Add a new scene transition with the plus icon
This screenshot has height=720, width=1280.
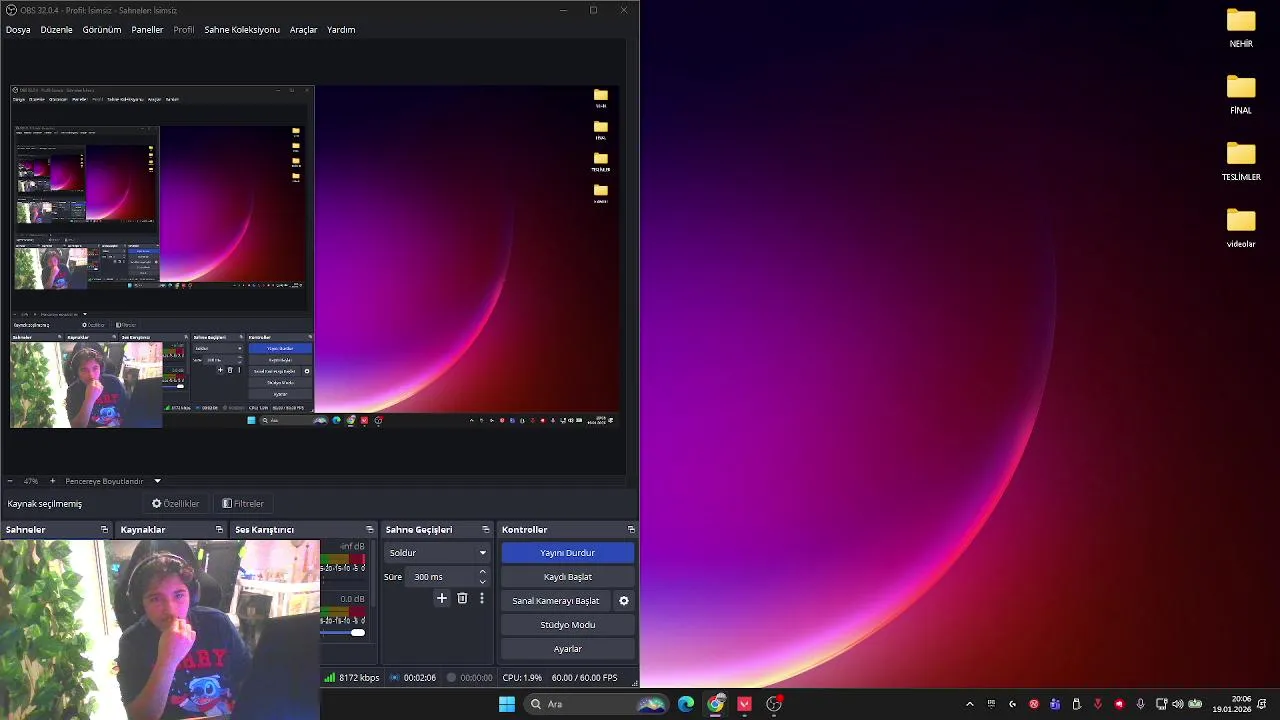coord(442,598)
